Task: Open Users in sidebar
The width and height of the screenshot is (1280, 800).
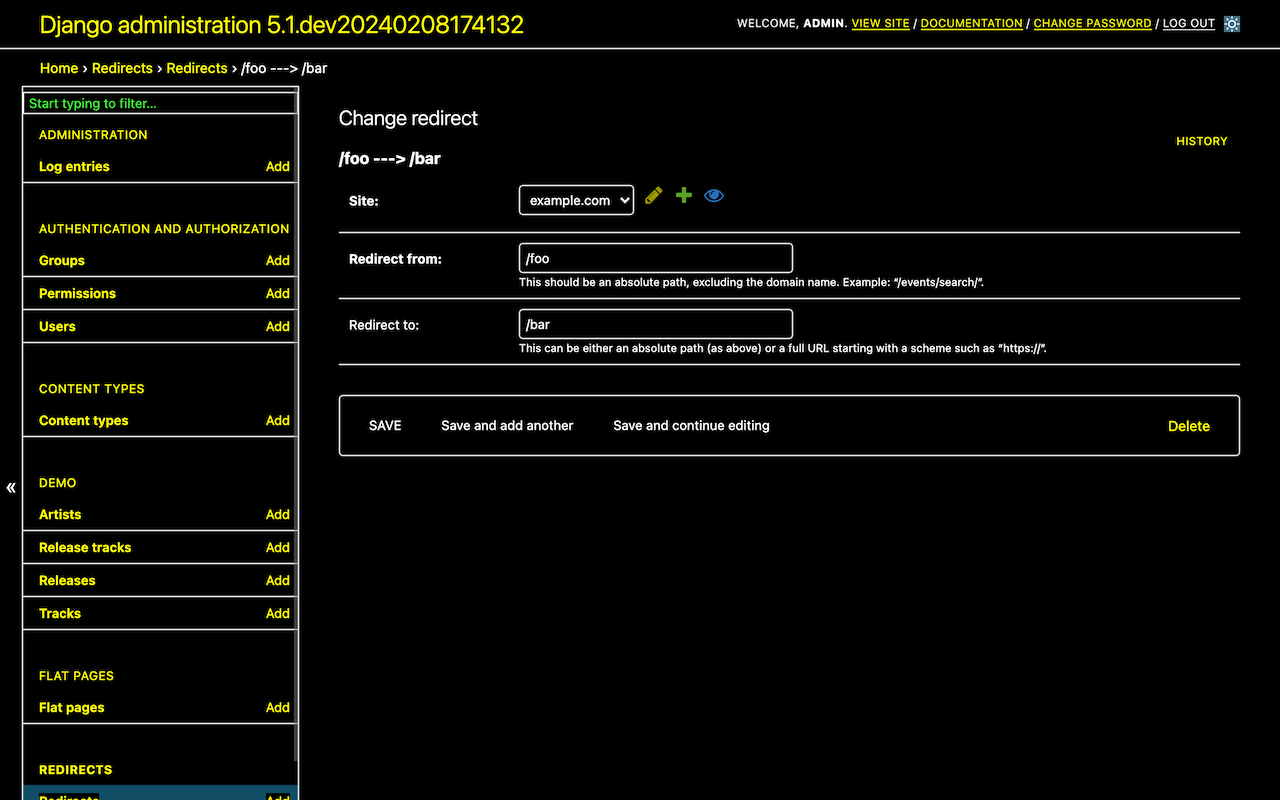Action: (x=57, y=326)
